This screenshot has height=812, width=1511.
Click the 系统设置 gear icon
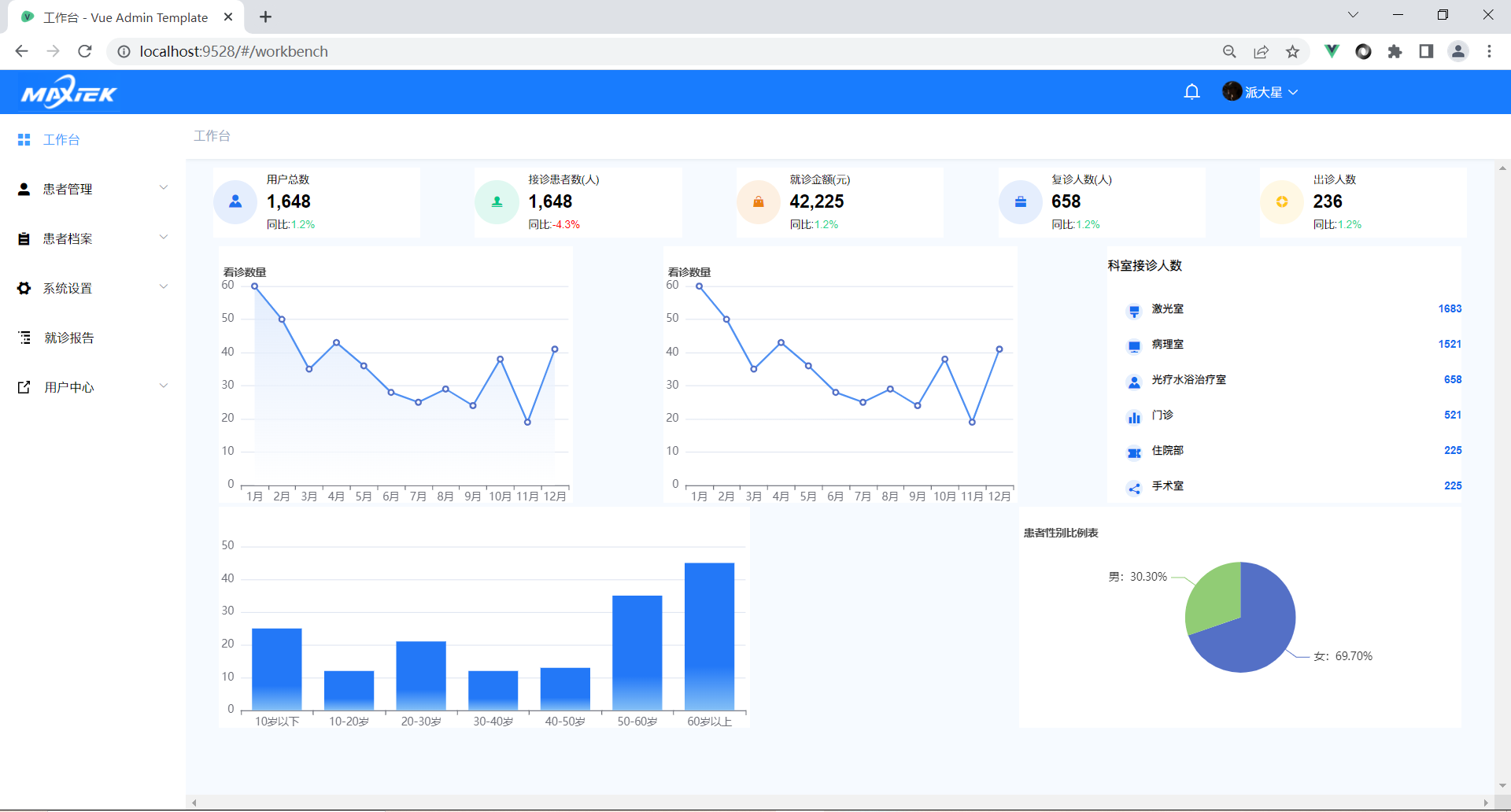pyautogui.click(x=24, y=288)
